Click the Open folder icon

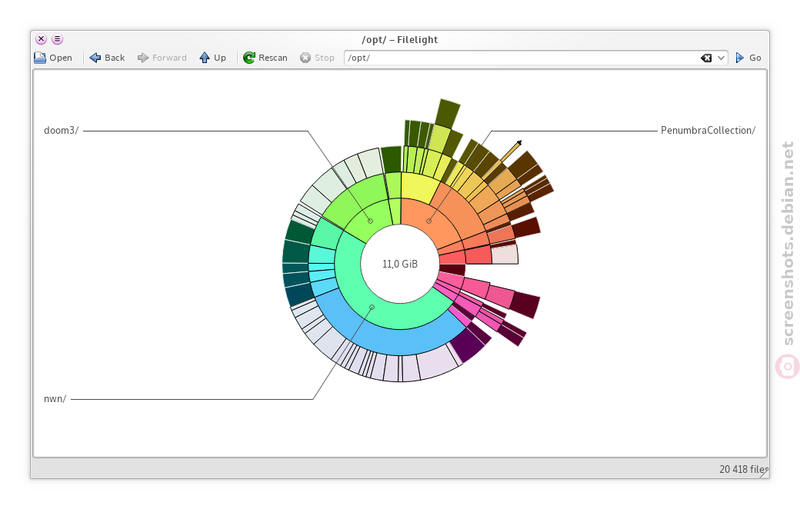(40, 58)
